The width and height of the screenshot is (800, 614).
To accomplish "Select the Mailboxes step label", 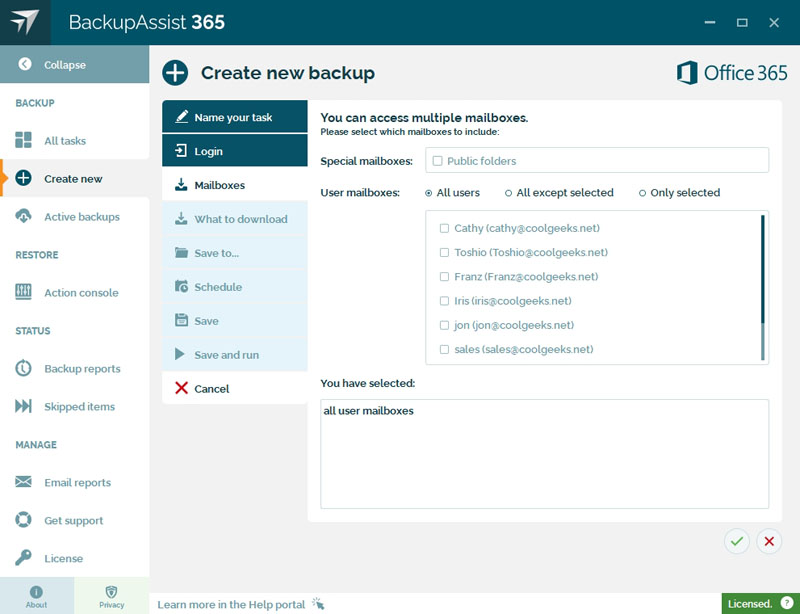I will tap(219, 185).
